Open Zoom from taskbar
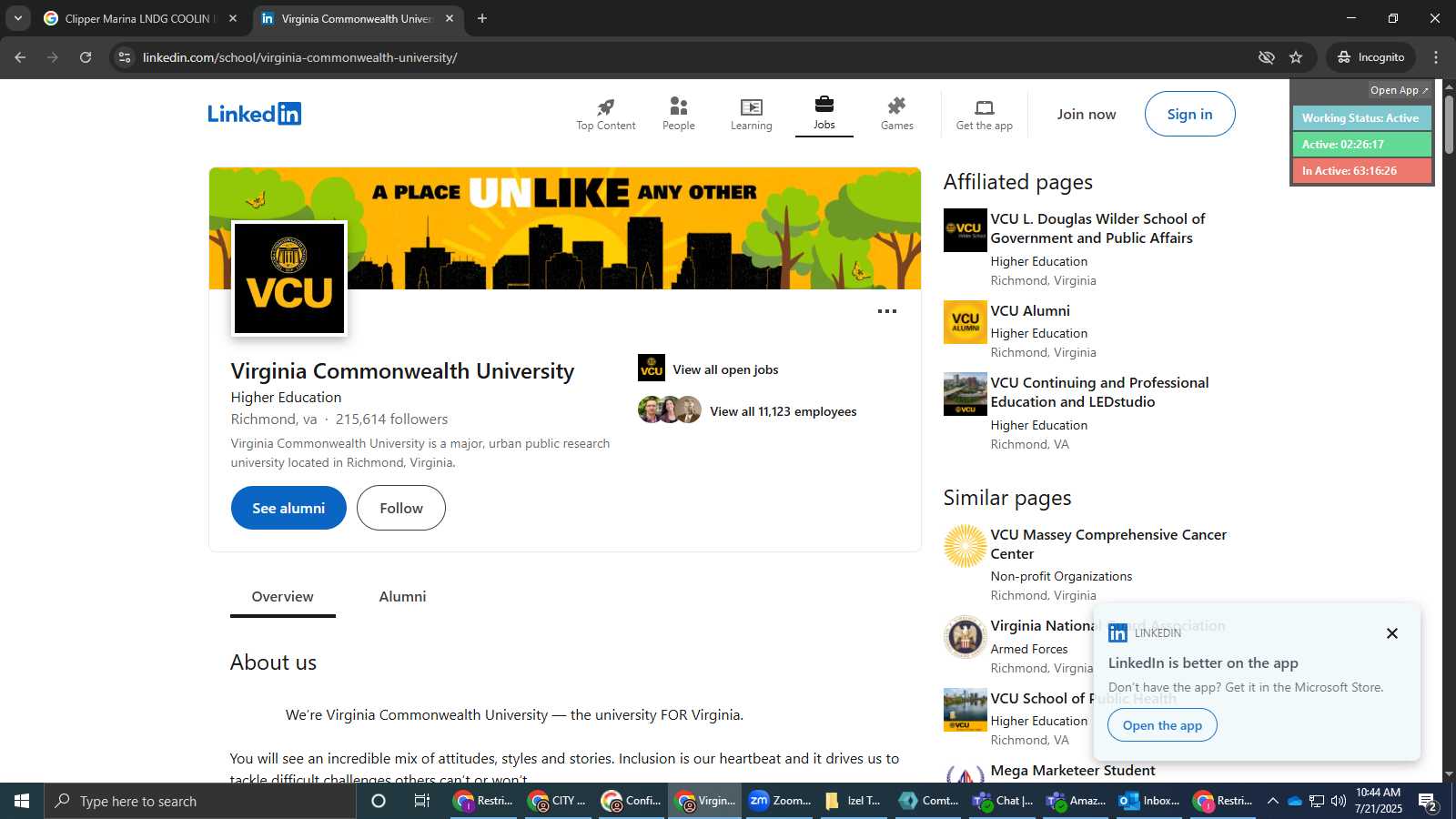 (x=780, y=801)
